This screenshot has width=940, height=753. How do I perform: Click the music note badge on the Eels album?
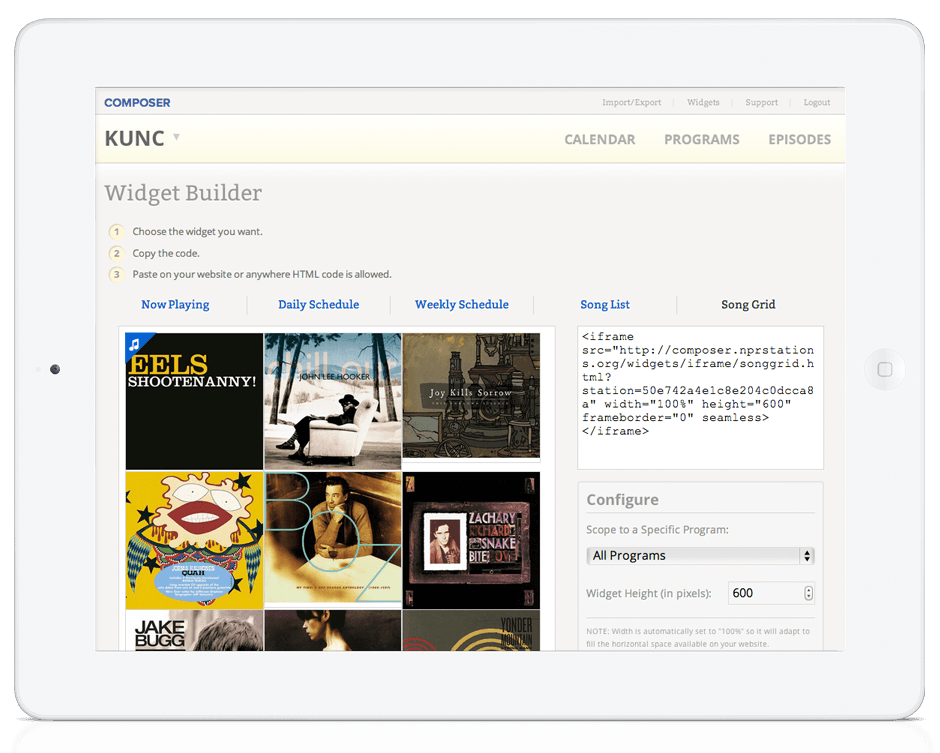coord(136,343)
